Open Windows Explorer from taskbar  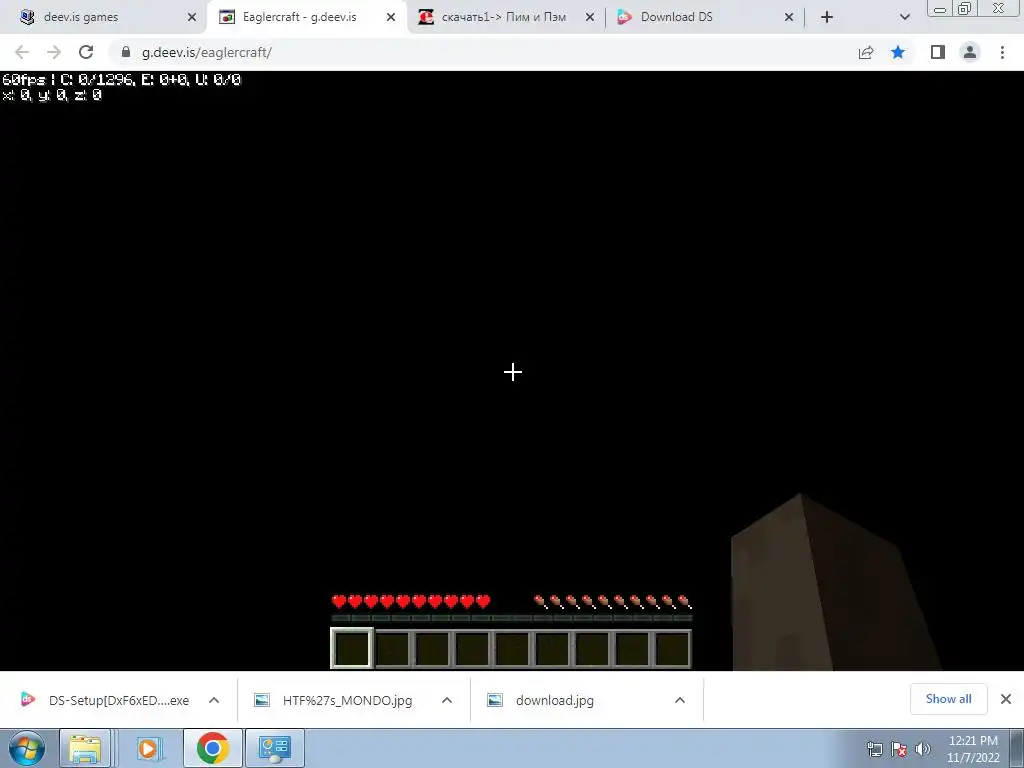pyautogui.click(x=85, y=748)
